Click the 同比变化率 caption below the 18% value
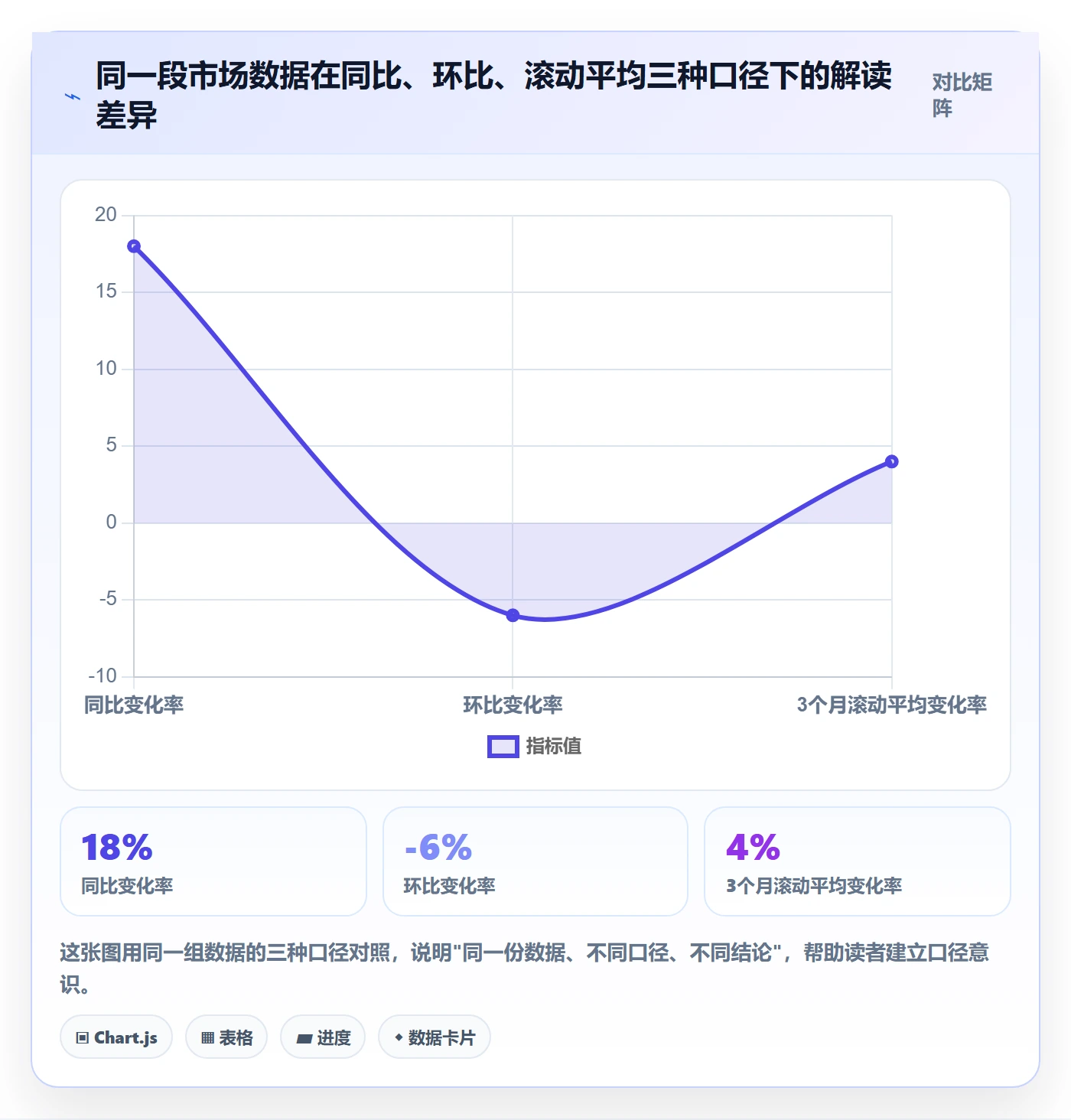The image size is (1071, 1120). pos(128,886)
